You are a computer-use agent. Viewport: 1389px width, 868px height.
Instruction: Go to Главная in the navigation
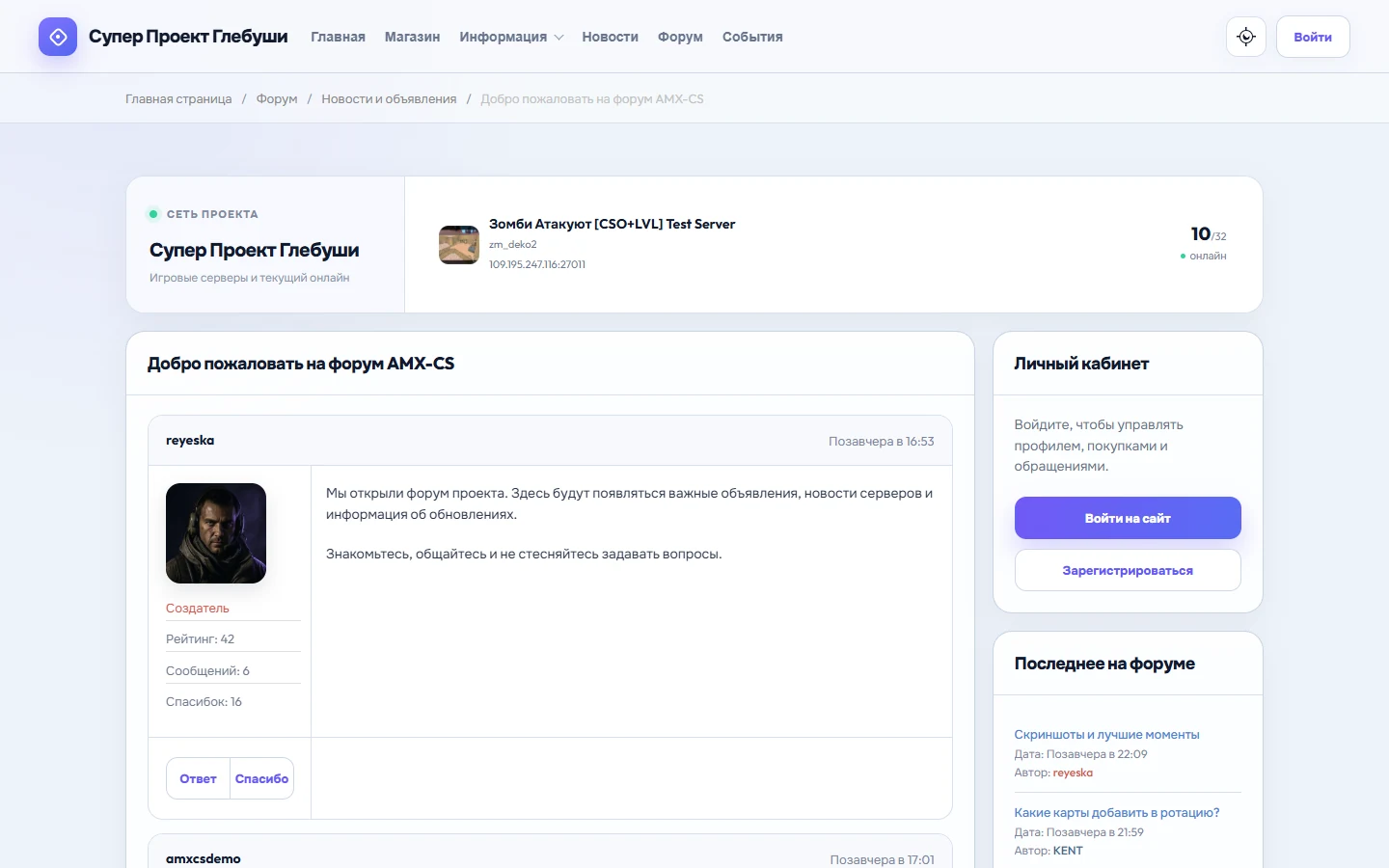point(338,37)
